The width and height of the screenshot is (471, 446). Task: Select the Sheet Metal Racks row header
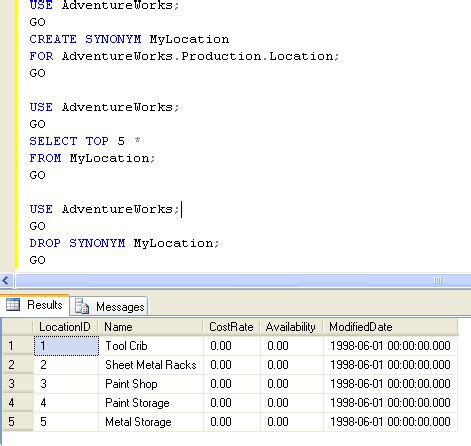pyautogui.click(x=18, y=365)
